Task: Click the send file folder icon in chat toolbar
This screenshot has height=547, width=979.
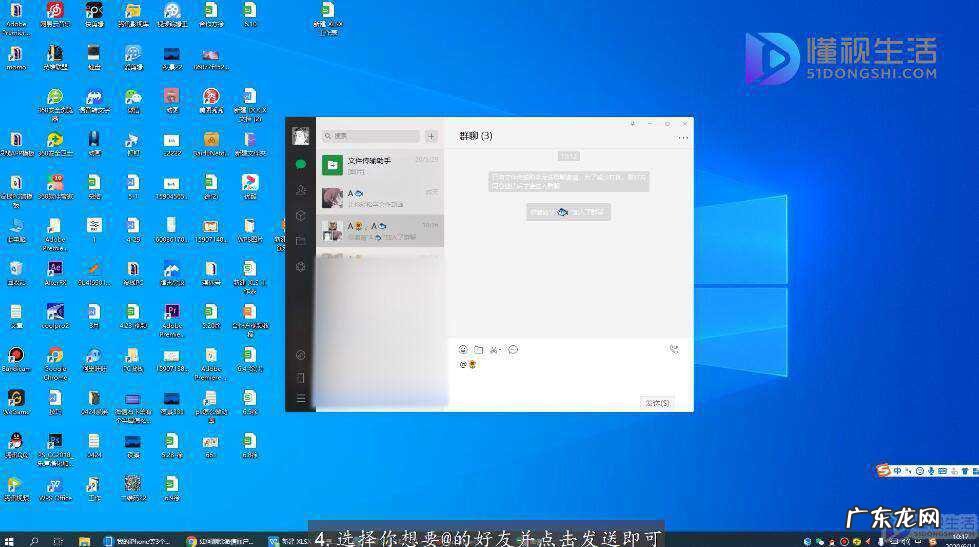Action: 478,350
